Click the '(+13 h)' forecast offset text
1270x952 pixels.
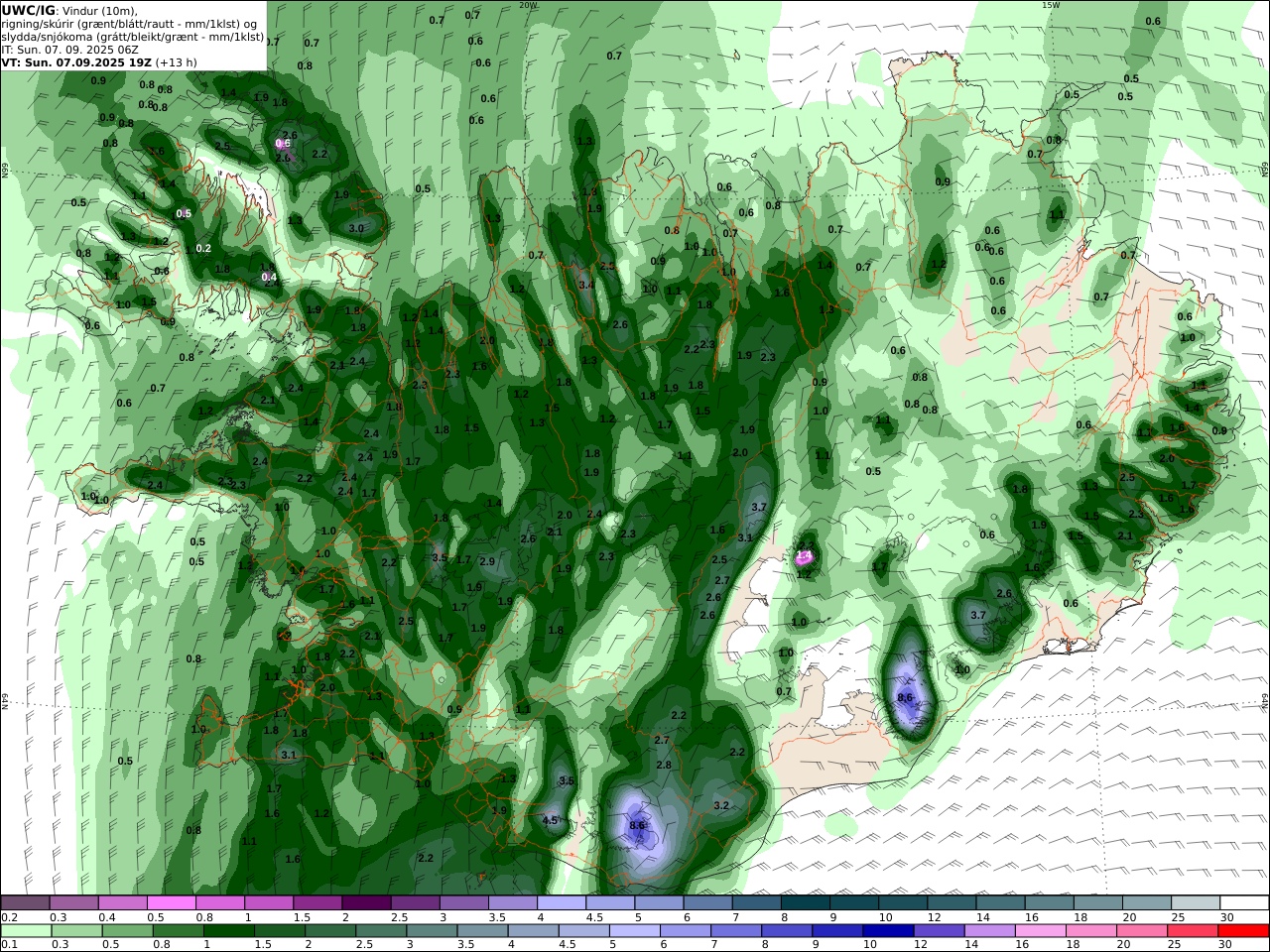coord(176,62)
